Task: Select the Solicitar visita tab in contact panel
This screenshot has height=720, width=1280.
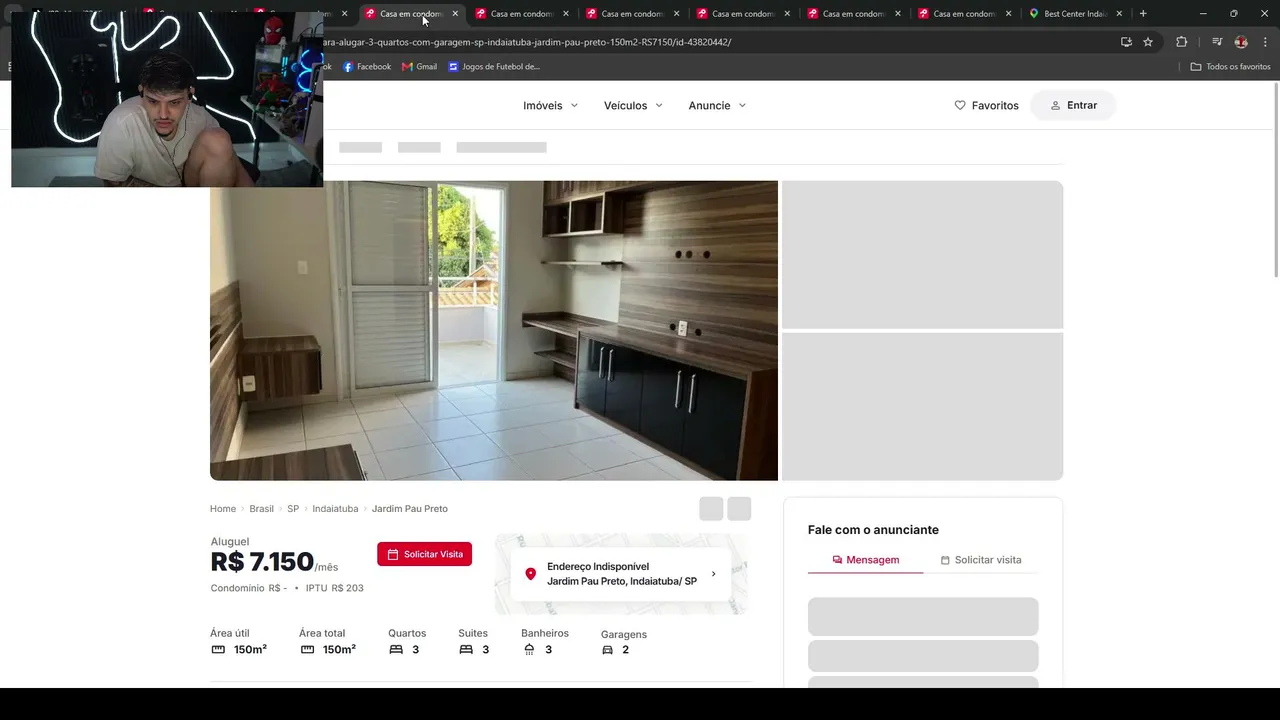Action: (x=980, y=560)
